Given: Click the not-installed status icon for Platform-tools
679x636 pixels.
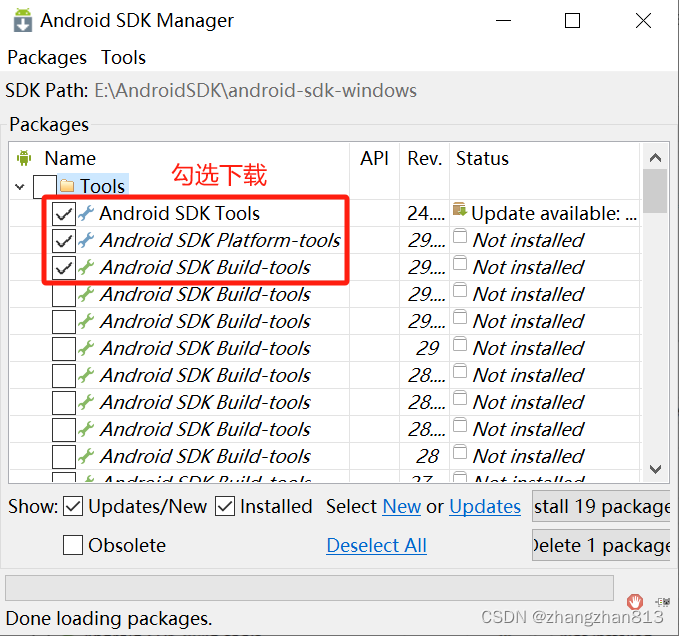Looking at the screenshot, I should [x=460, y=236].
